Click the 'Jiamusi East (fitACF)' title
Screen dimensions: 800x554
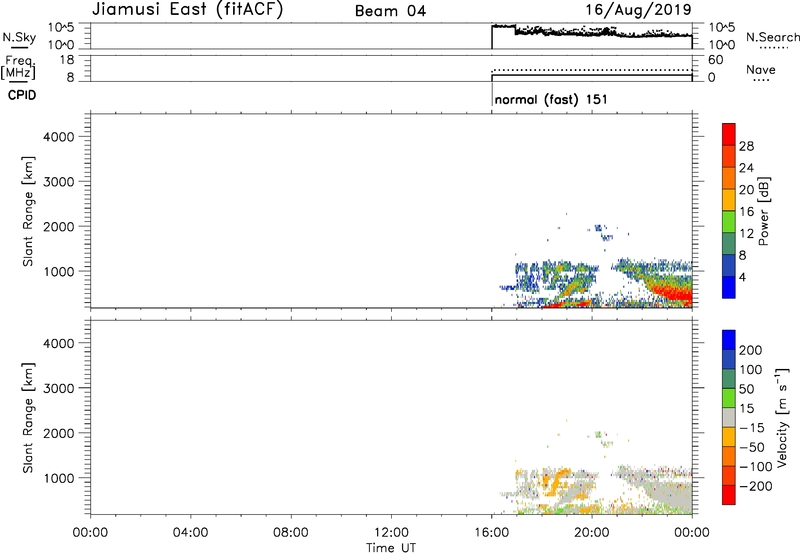coord(187,10)
